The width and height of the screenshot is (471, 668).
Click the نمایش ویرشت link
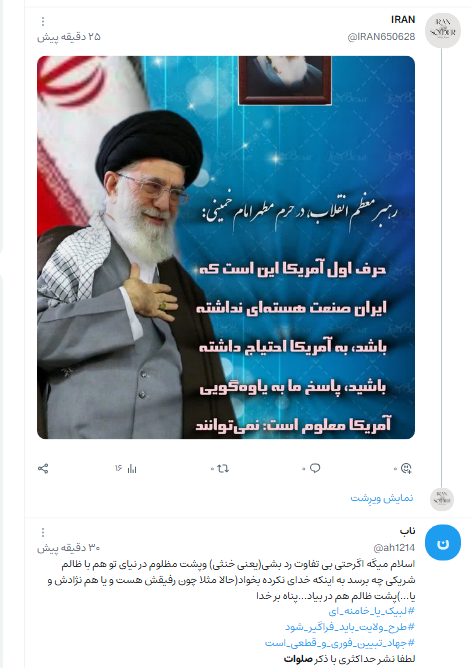(x=382, y=498)
